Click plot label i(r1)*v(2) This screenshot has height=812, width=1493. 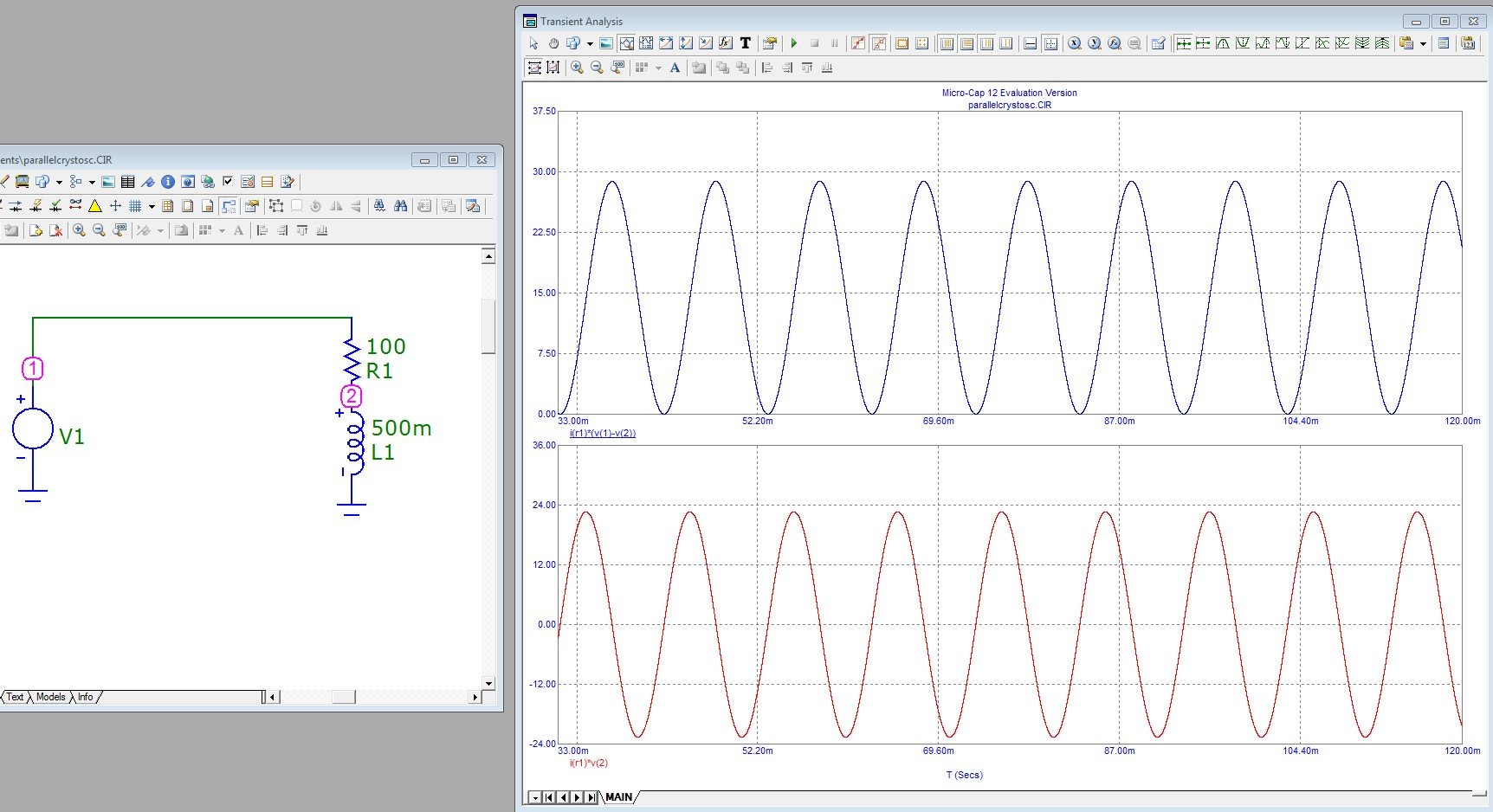[x=588, y=764]
